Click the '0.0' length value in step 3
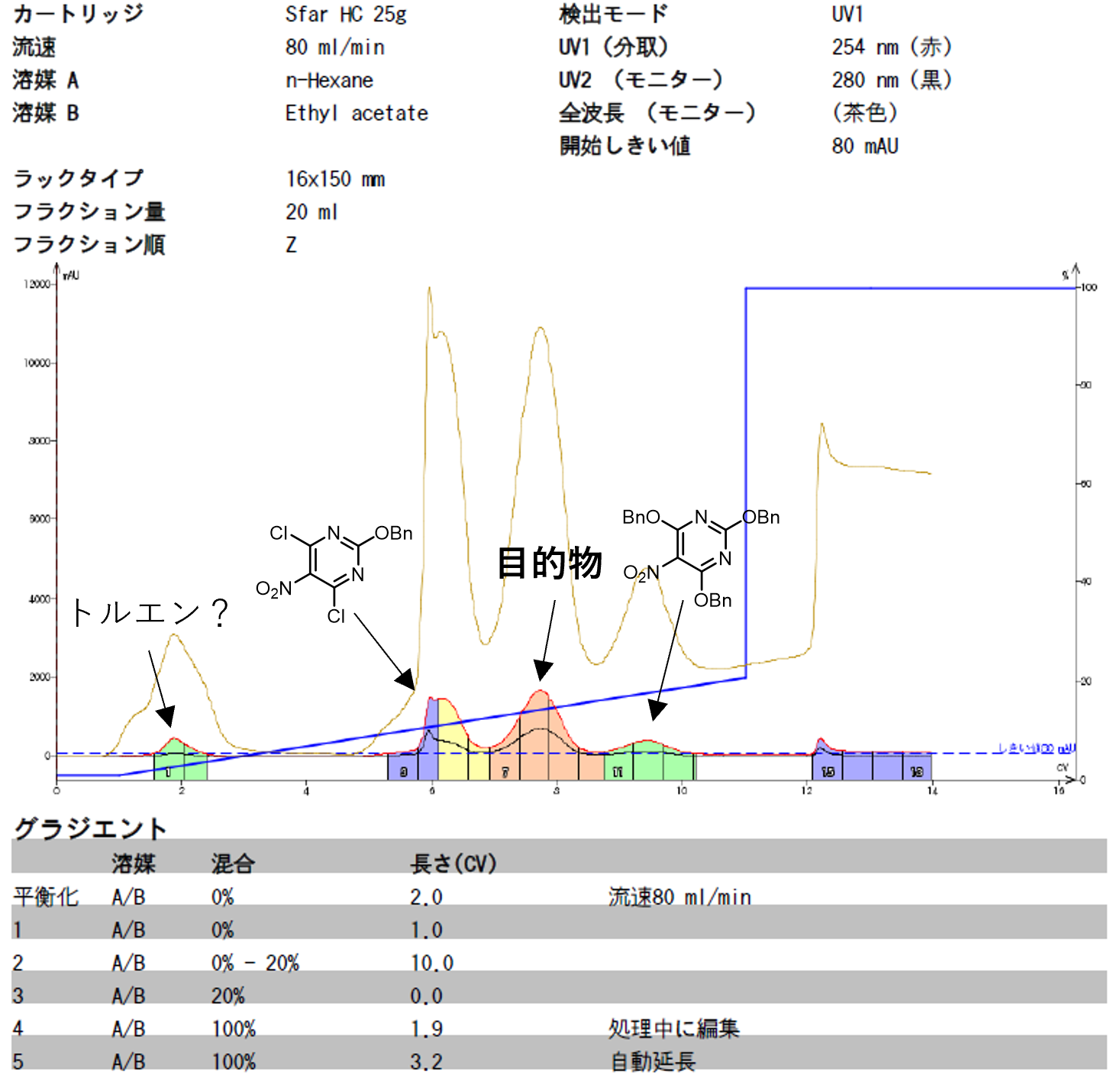This screenshot has height=1078, width=1120. tap(426, 996)
